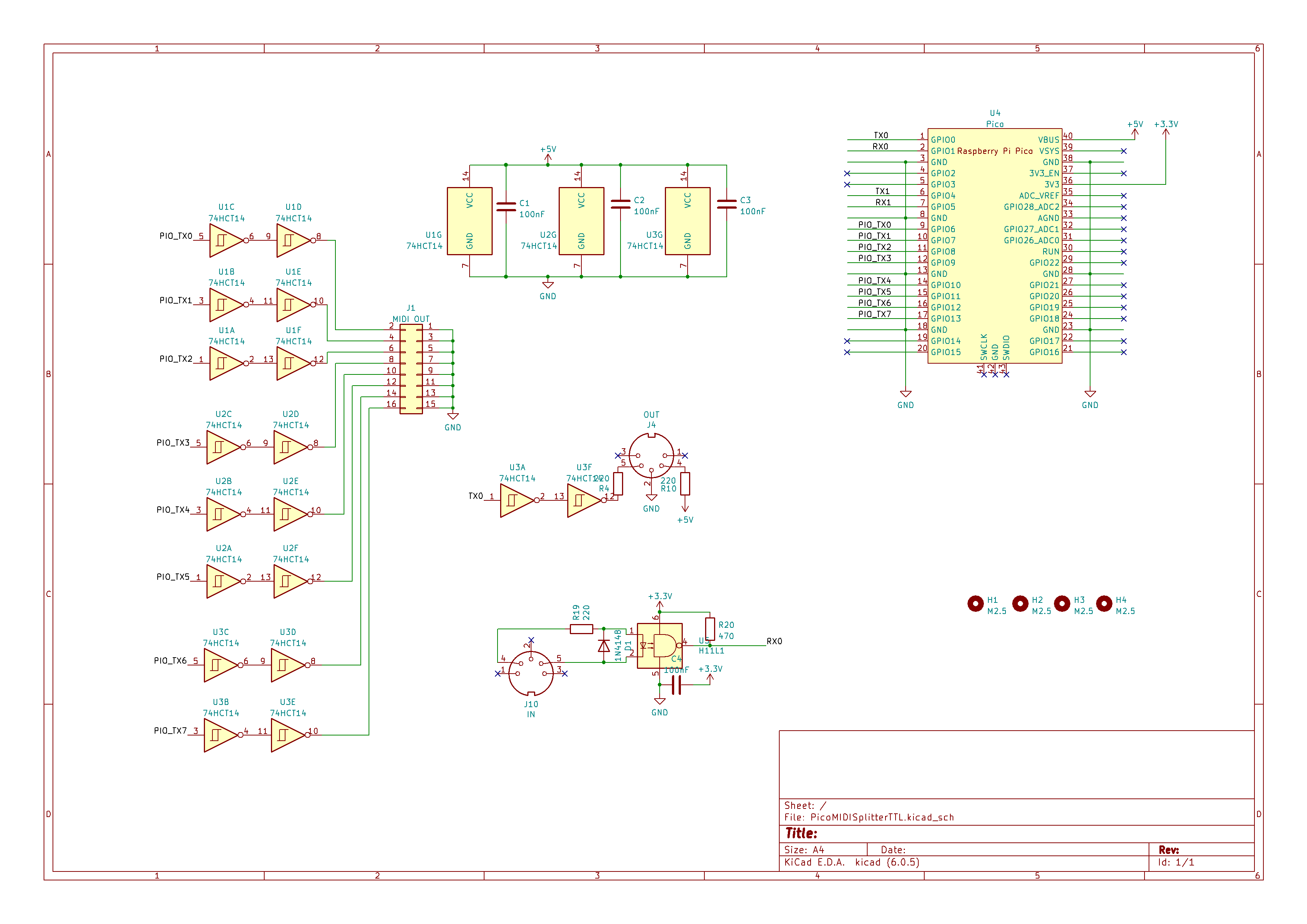The width and height of the screenshot is (1307, 924).
Task: Click capacitor C1 100nF symbol
Action: point(506,207)
